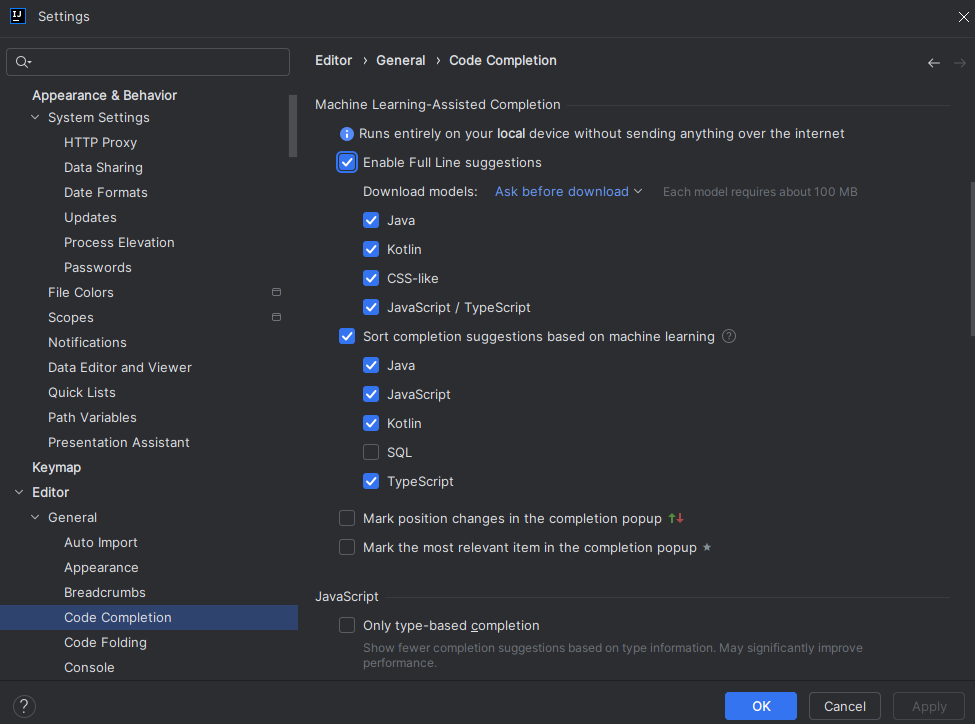Image resolution: width=975 pixels, height=724 pixels.
Task: Go forward using the right arrow
Action: (x=959, y=63)
